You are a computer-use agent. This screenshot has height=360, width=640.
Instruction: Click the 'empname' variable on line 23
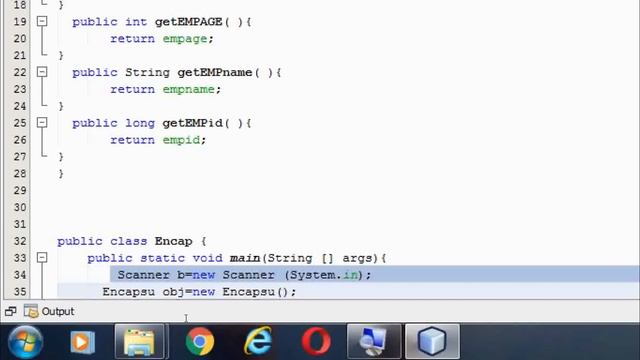(x=189, y=90)
